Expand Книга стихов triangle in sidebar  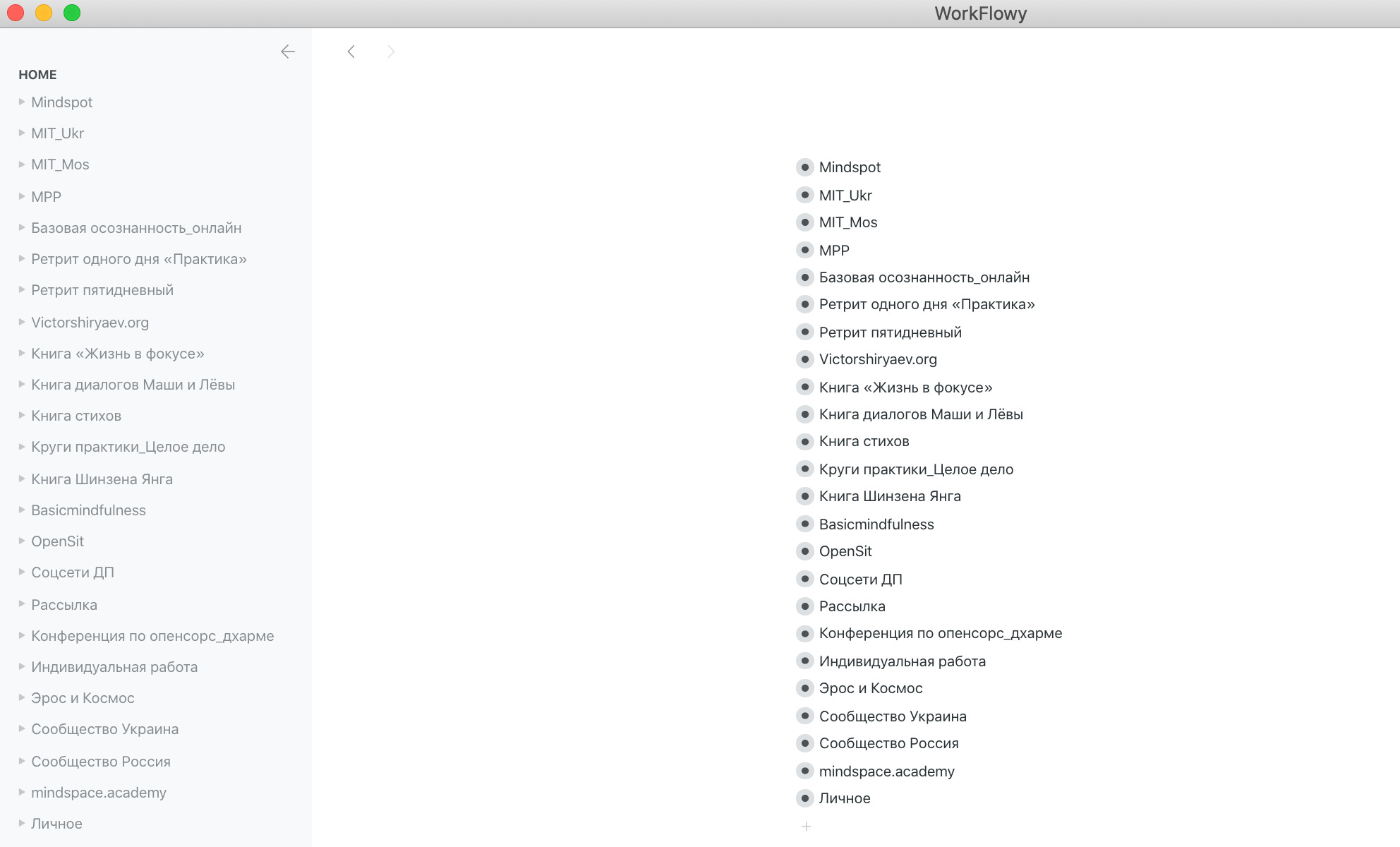tap(22, 415)
